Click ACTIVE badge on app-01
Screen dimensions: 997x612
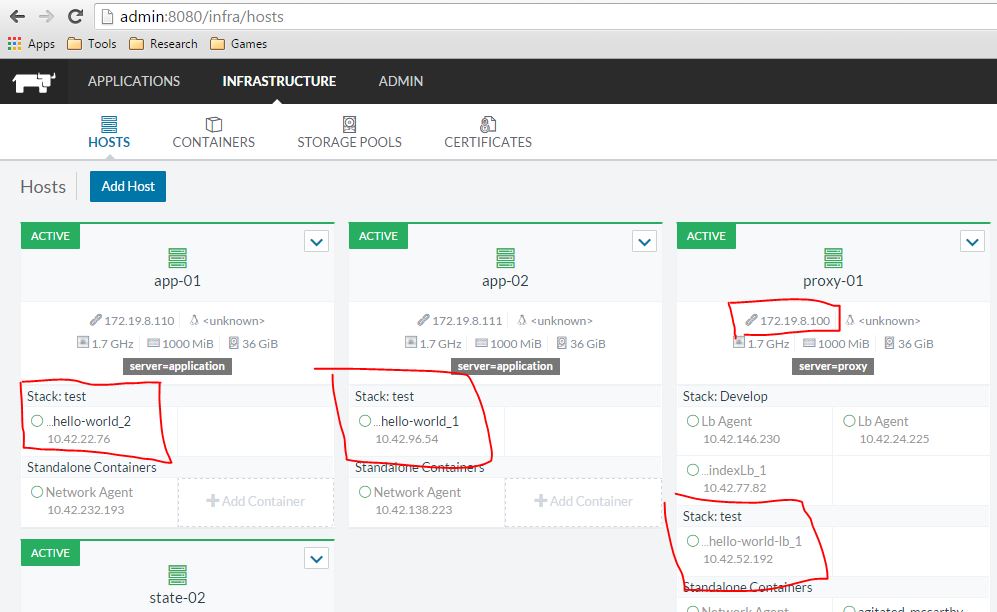point(50,236)
